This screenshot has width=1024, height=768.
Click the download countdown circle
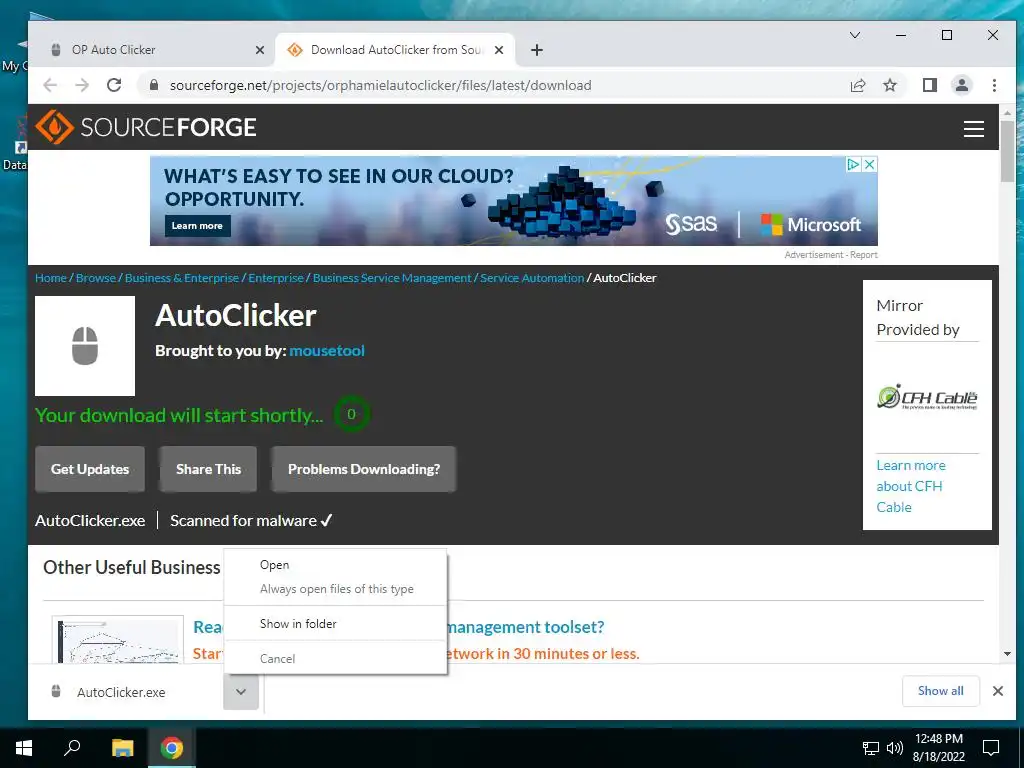(351, 414)
